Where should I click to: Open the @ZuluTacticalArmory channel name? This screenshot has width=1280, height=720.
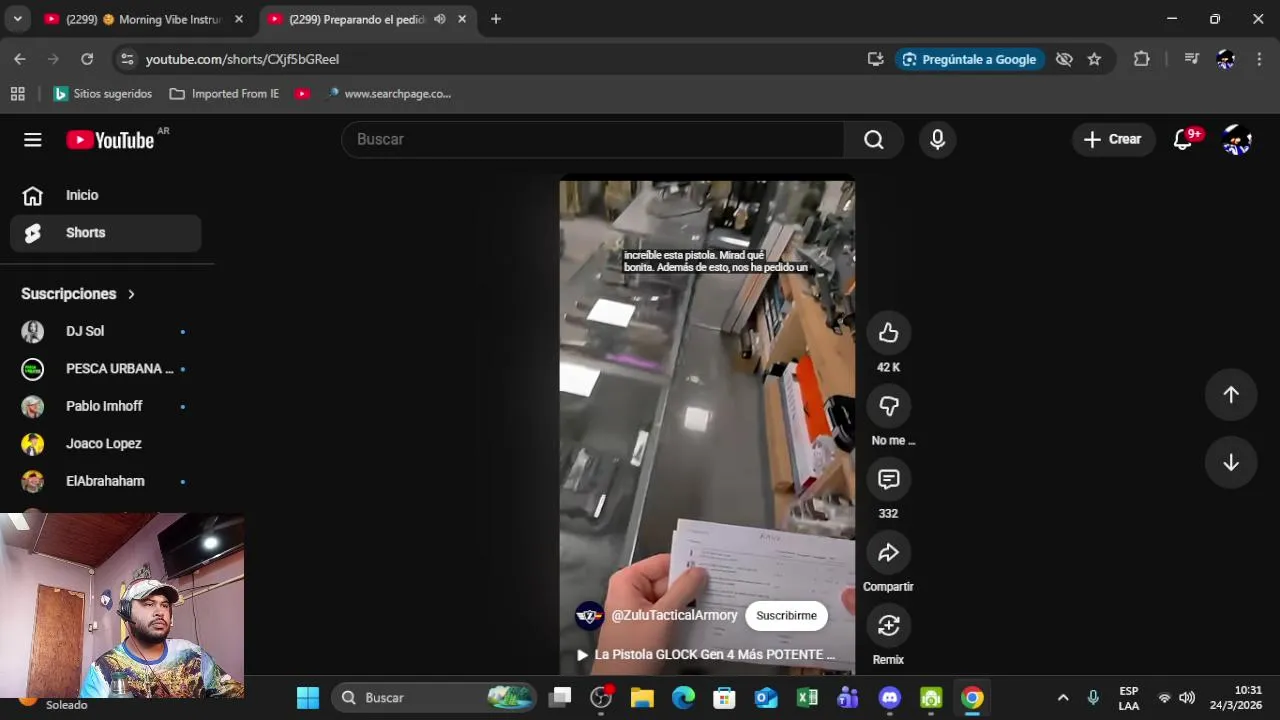pos(674,616)
